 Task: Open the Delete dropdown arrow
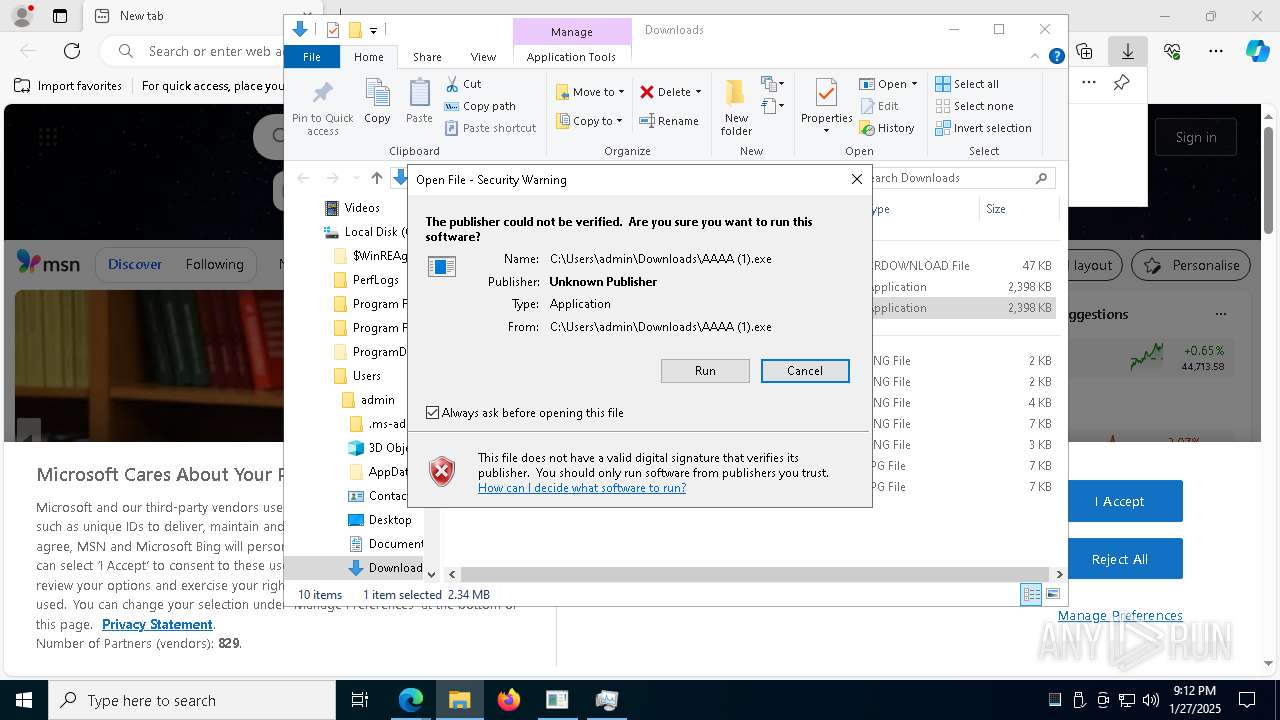coord(698,92)
